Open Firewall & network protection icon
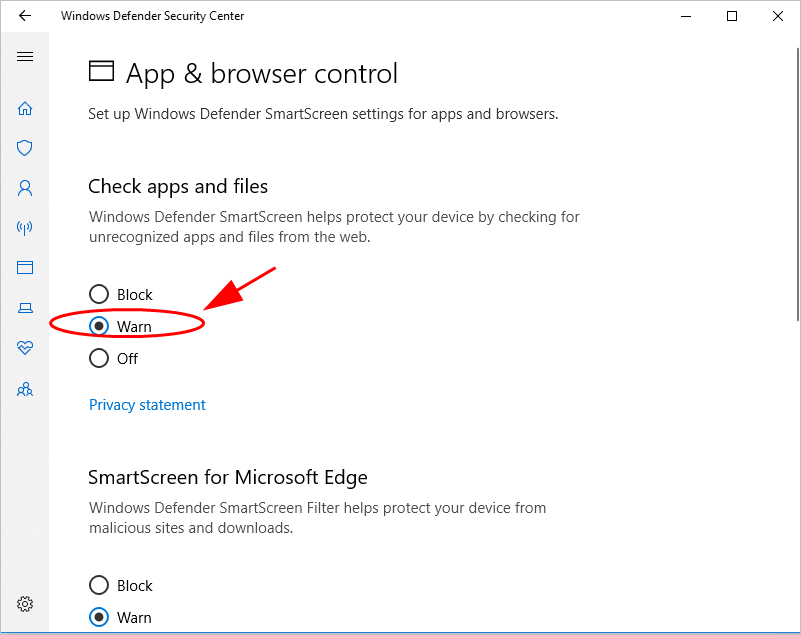801x635 pixels. [x=25, y=228]
